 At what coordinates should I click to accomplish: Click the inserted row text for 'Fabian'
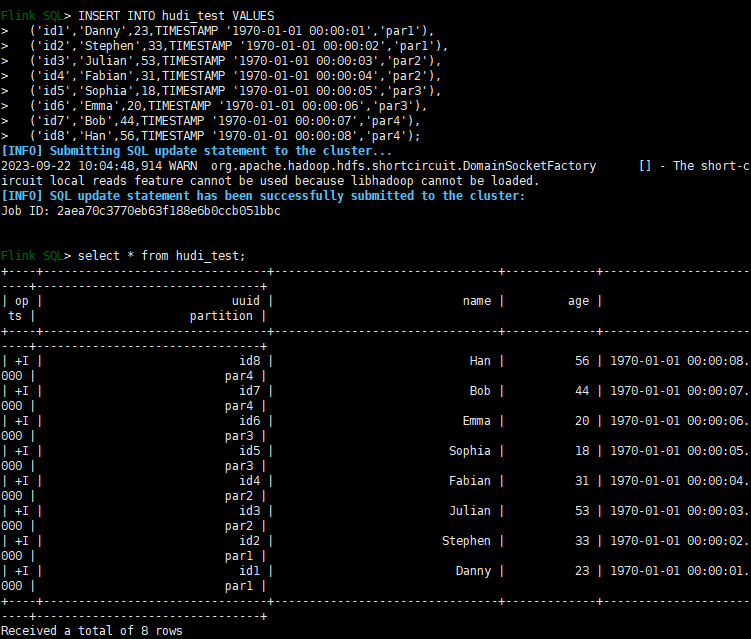[x=235, y=76]
